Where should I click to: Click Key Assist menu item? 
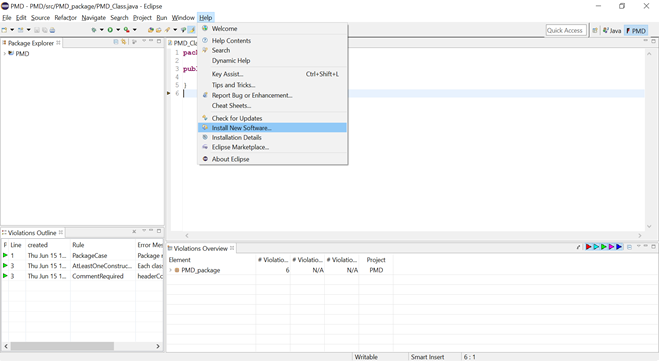[272, 74]
